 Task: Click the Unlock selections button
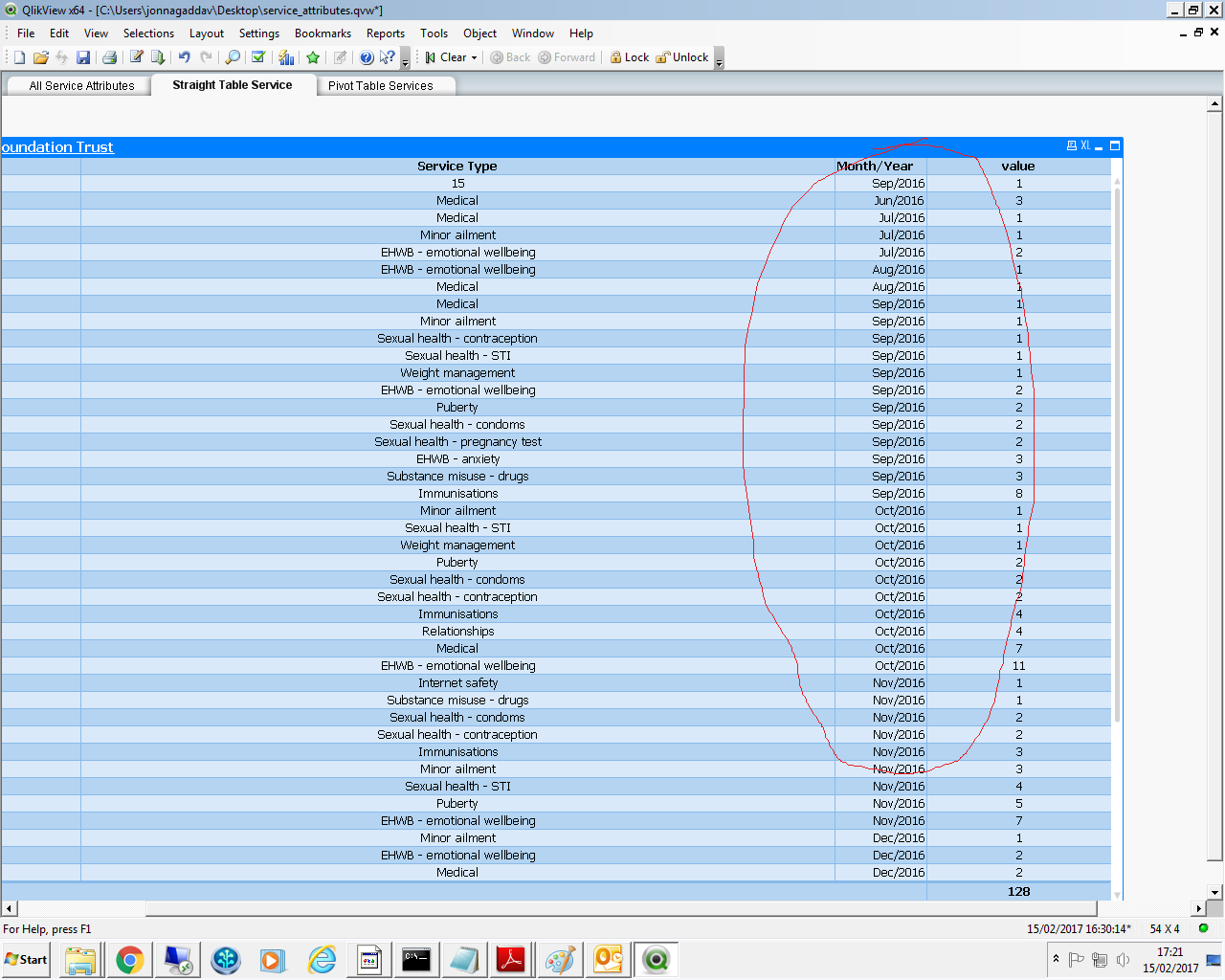tap(682, 57)
